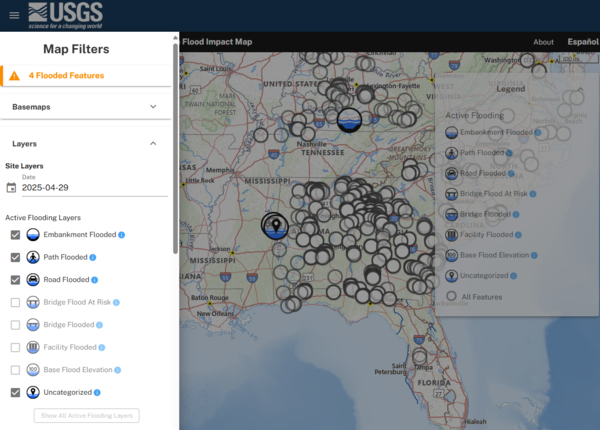Click the USGS logo
600x430 pixels.
point(65,15)
